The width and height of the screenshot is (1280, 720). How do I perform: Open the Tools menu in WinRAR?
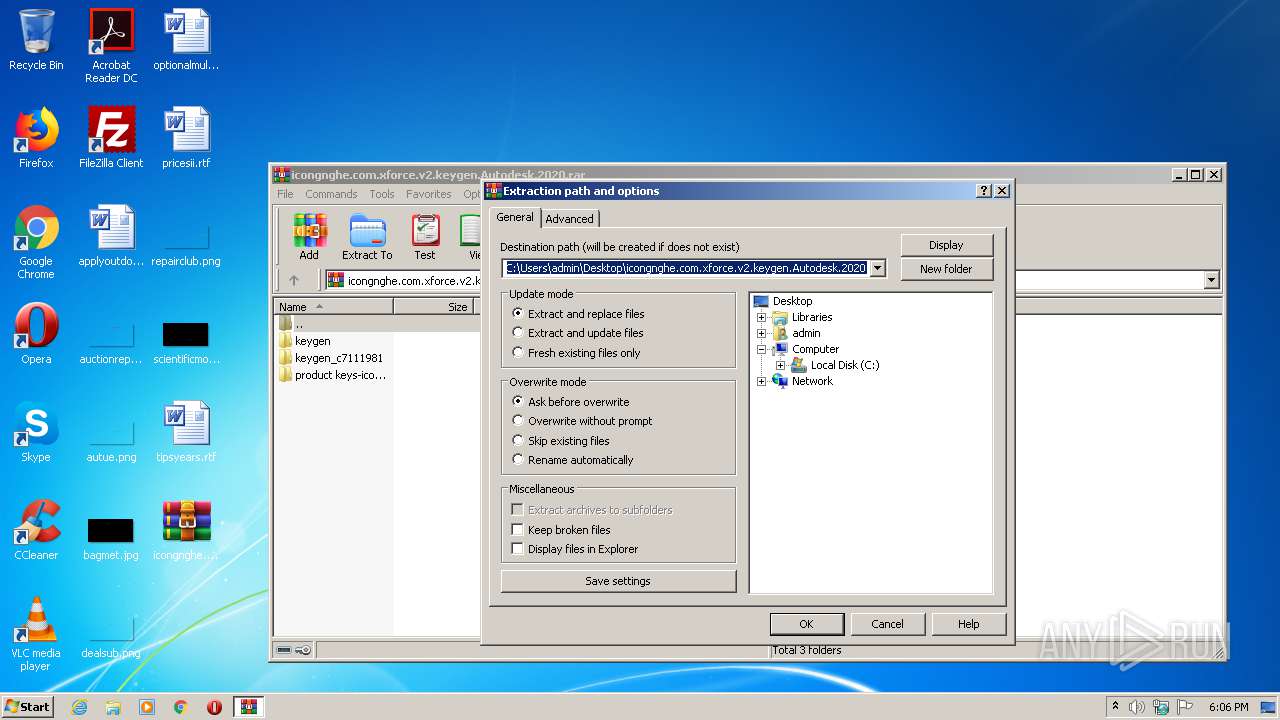click(382, 194)
